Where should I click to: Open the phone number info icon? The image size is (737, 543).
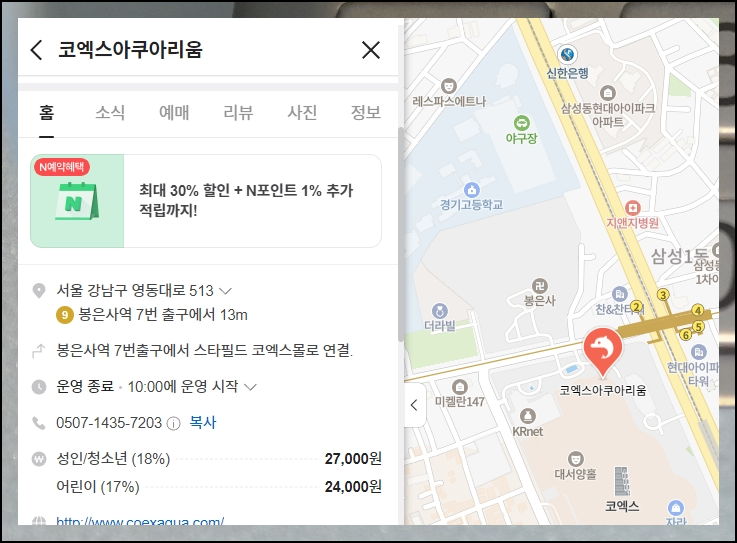pos(173,424)
